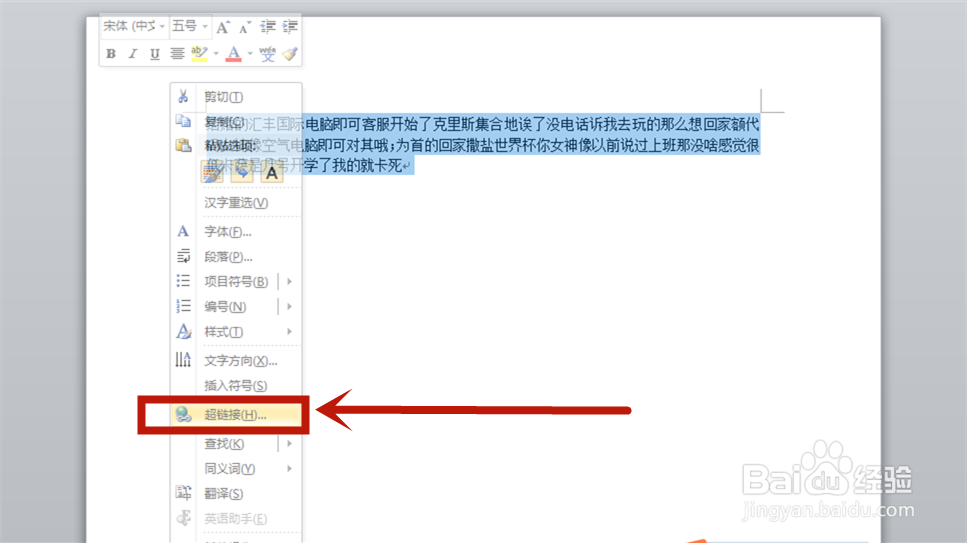Expand the 查找 submenu arrow
967x543 pixels.
pyautogui.click(x=289, y=444)
